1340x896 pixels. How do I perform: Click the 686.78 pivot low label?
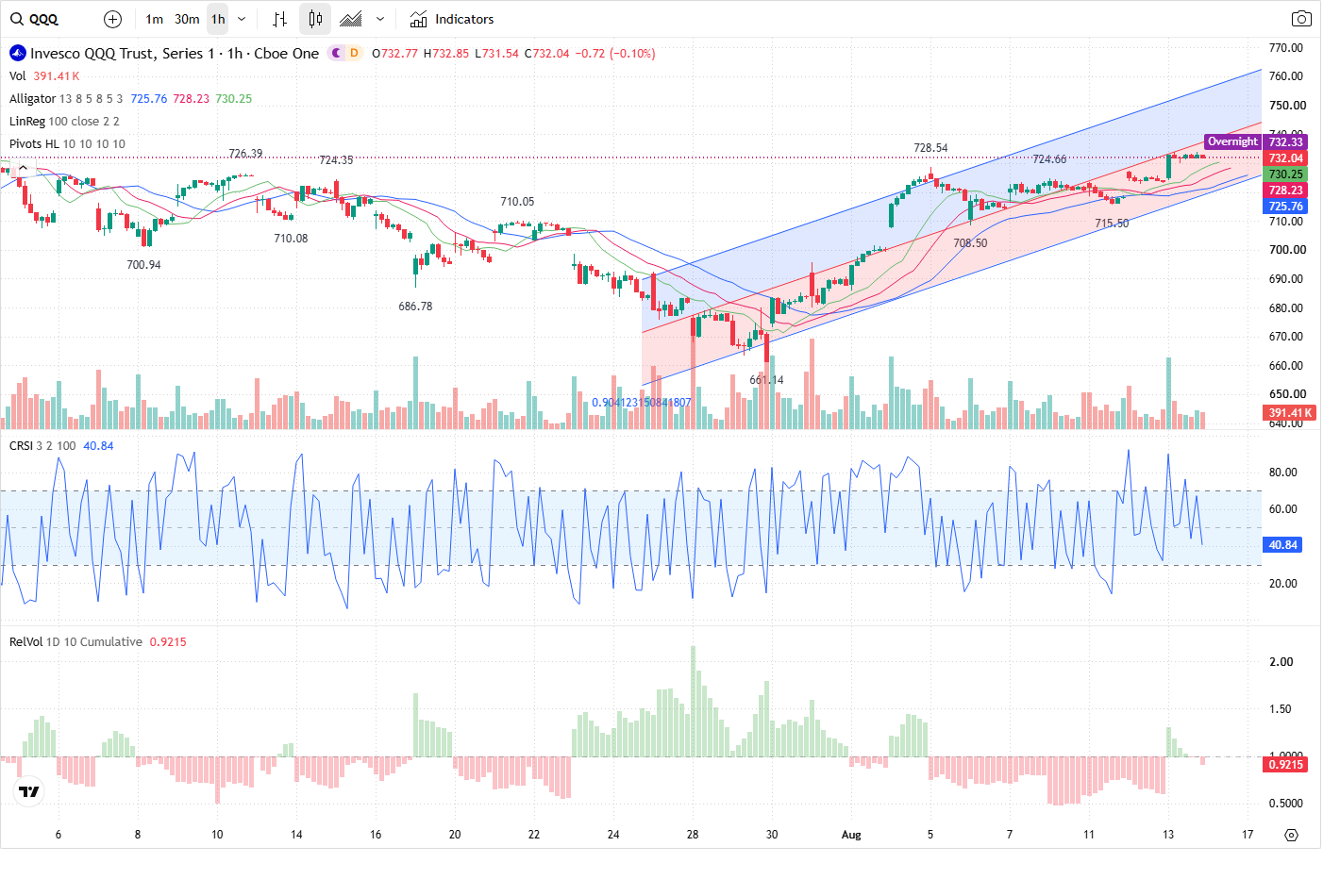(x=415, y=307)
